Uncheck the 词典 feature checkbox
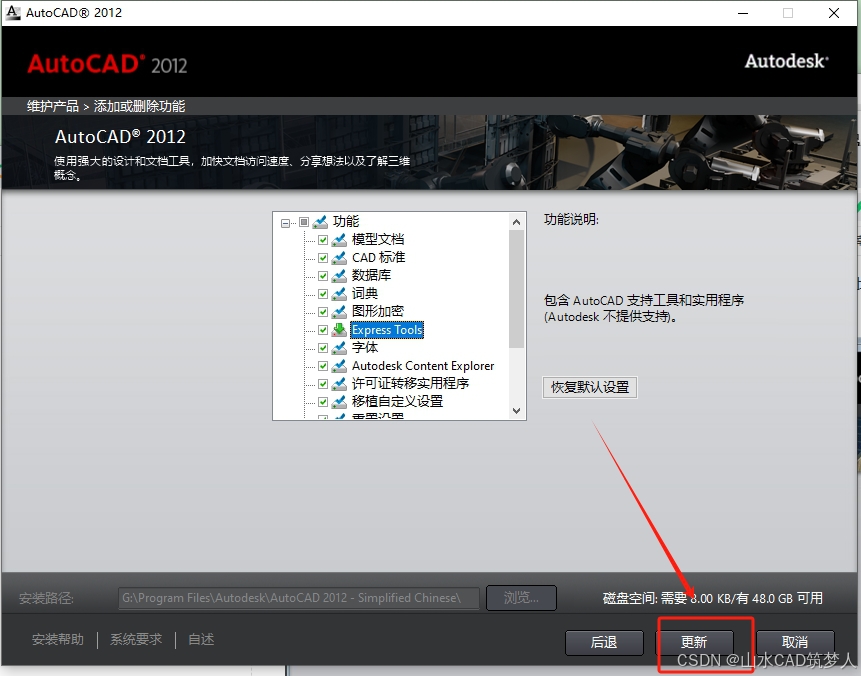The height and width of the screenshot is (676, 861). click(323, 294)
